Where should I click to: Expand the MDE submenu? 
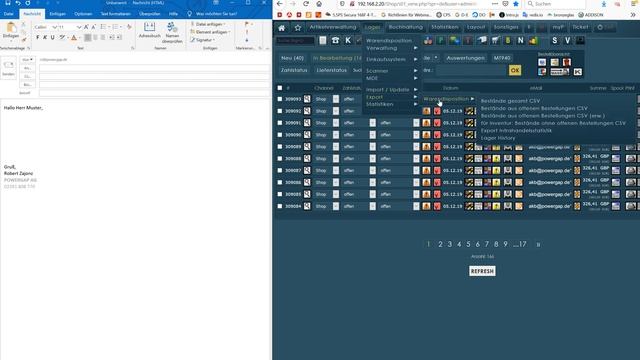click(x=391, y=78)
